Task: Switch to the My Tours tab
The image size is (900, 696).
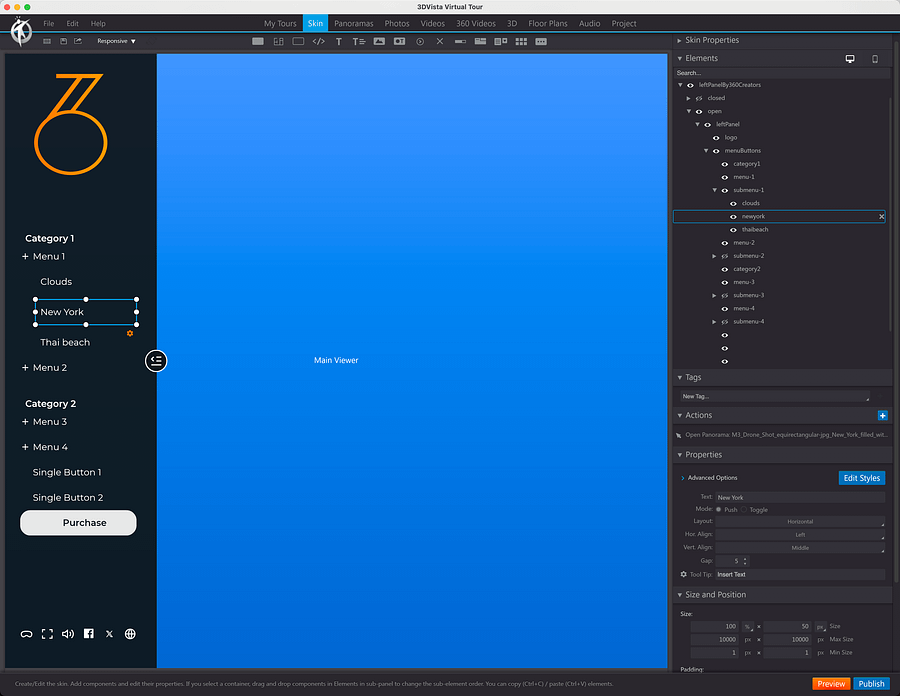Action: [x=280, y=24]
